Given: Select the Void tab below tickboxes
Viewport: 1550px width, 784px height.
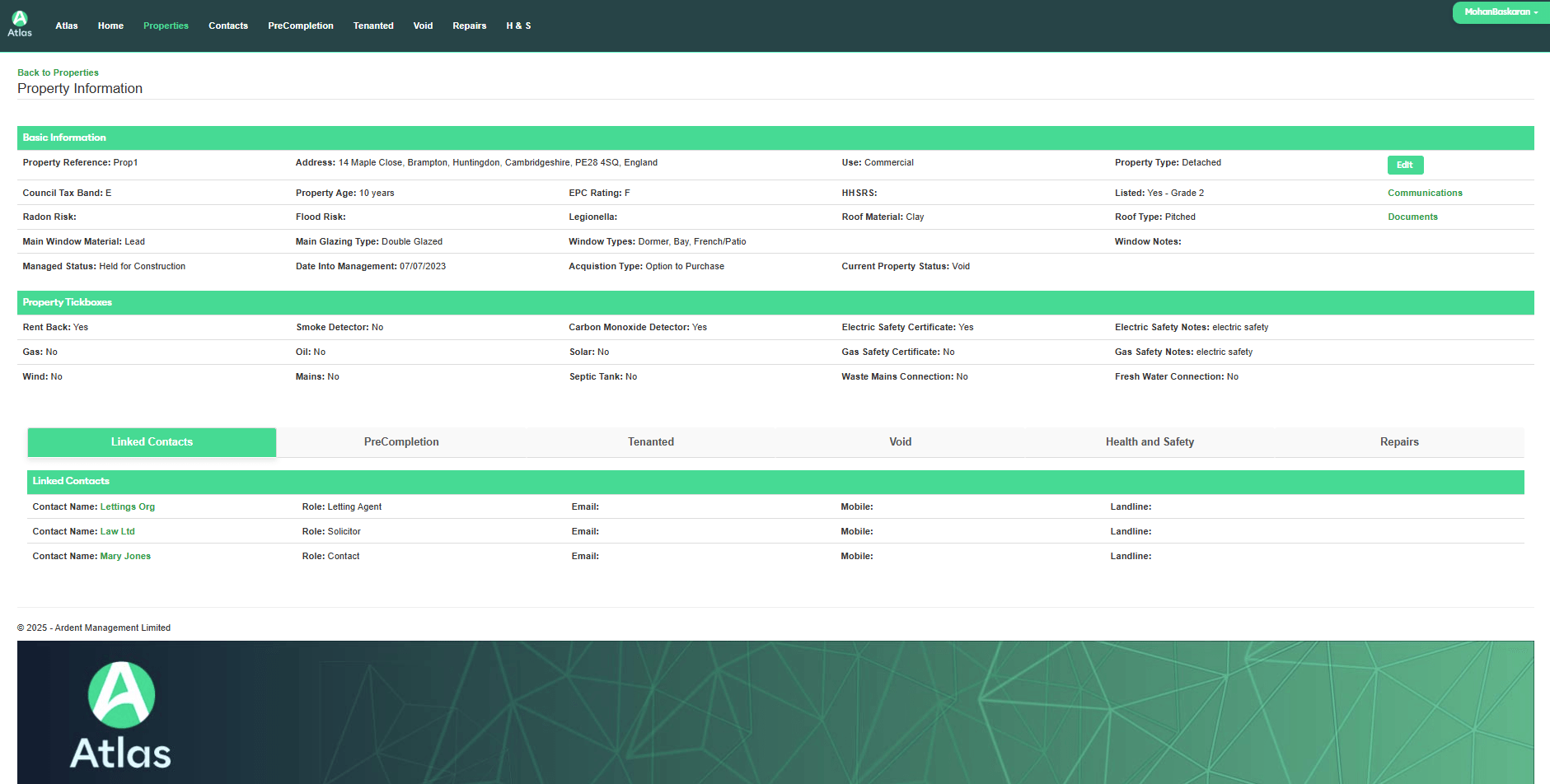Looking at the screenshot, I should pos(900,442).
